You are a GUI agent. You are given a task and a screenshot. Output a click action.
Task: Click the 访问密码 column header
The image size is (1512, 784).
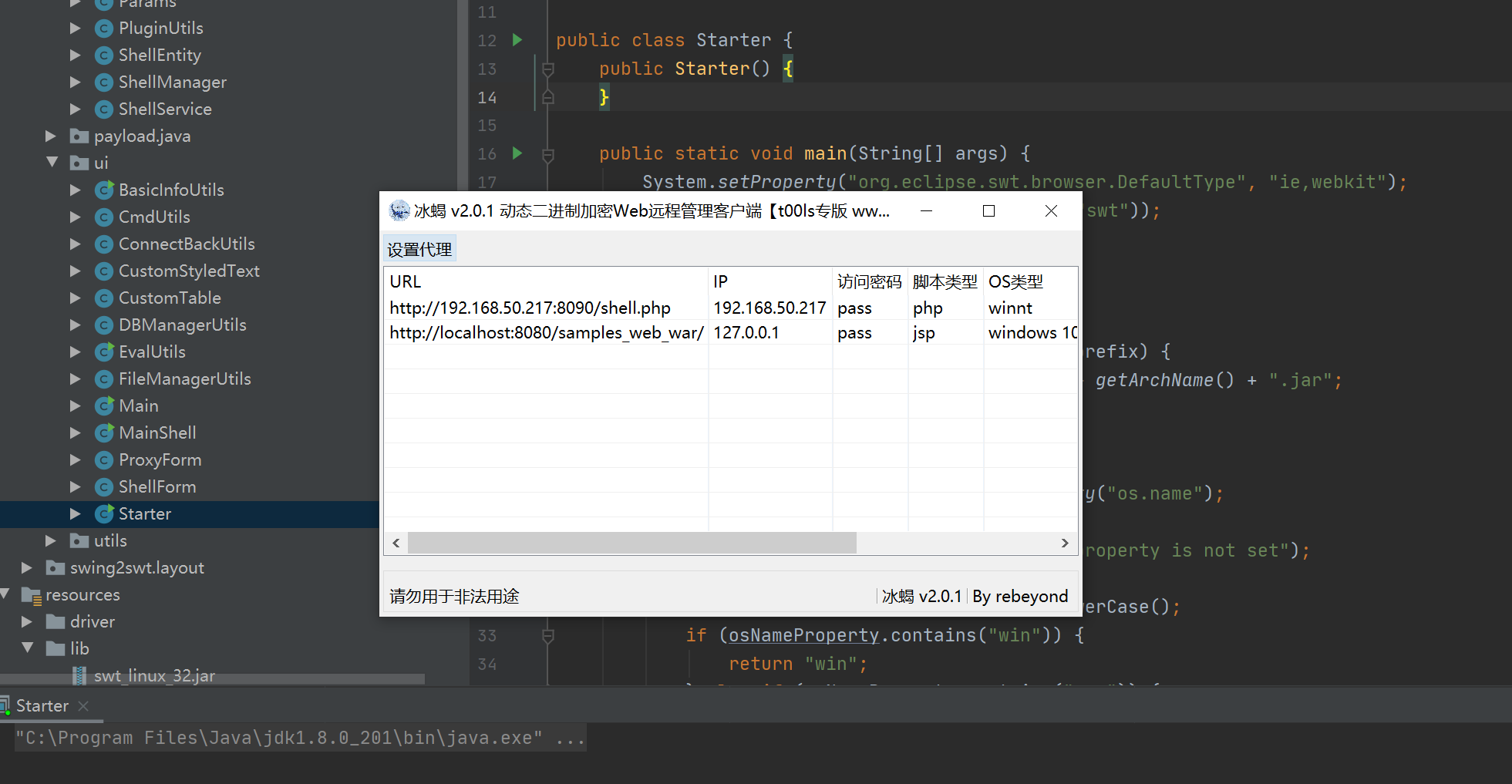(870, 282)
